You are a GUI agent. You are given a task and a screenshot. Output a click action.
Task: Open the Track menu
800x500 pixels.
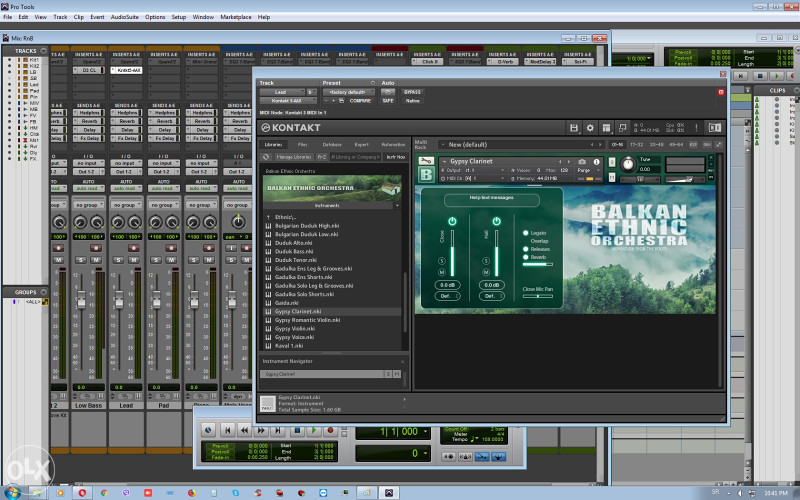coord(60,17)
